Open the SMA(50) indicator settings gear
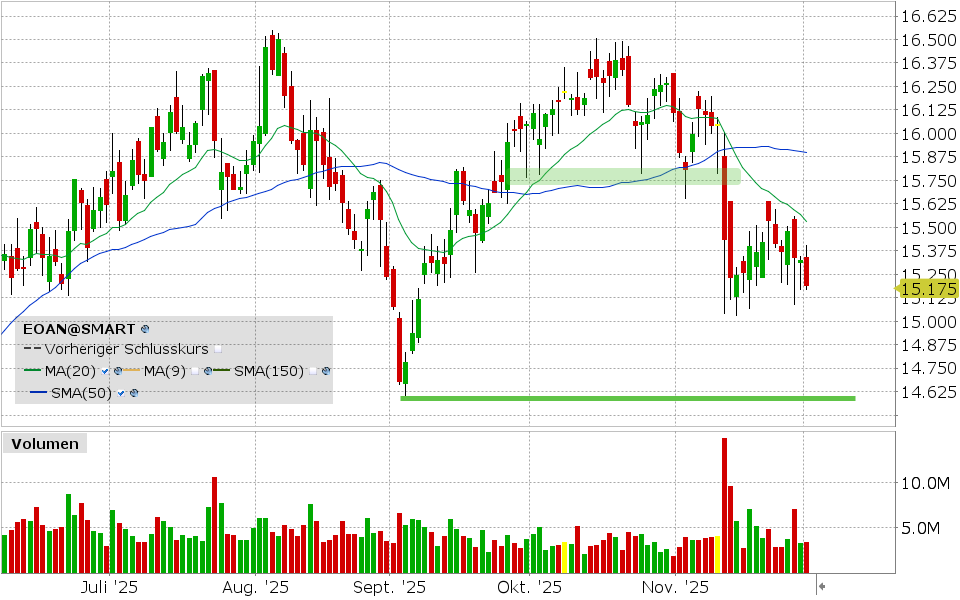The height and width of the screenshot is (600, 960). 134,392
